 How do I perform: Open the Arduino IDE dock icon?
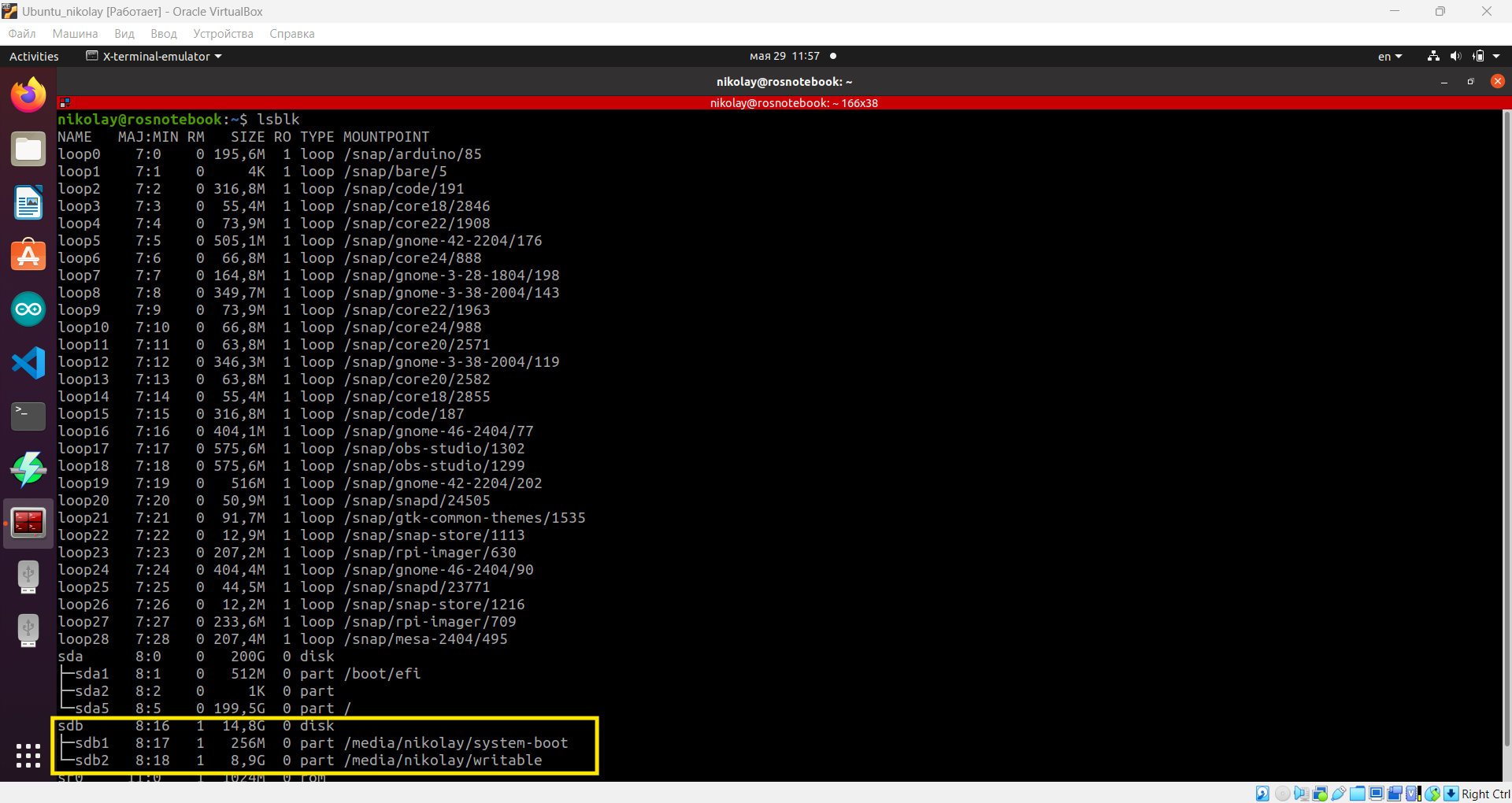click(28, 309)
